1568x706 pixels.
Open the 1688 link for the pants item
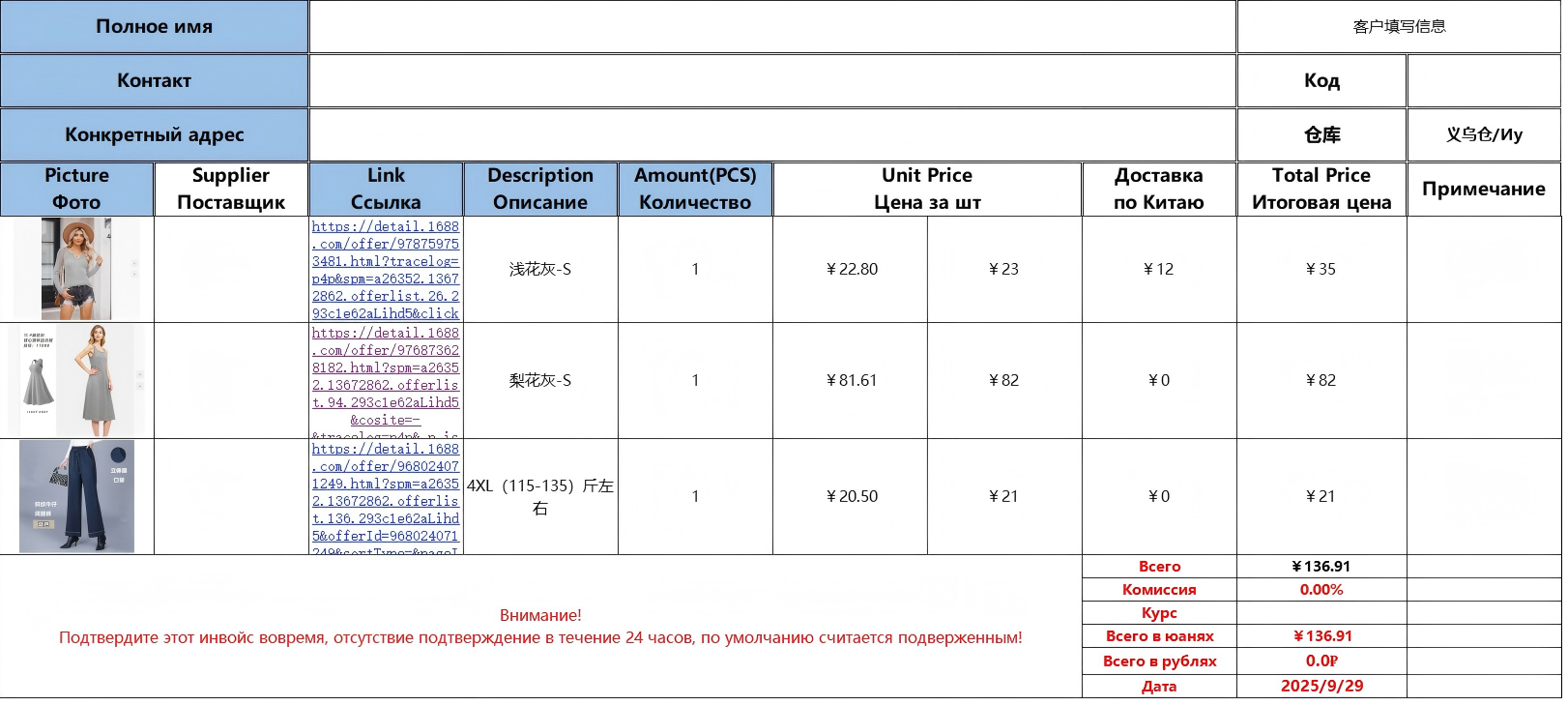[x=386, y=493]
